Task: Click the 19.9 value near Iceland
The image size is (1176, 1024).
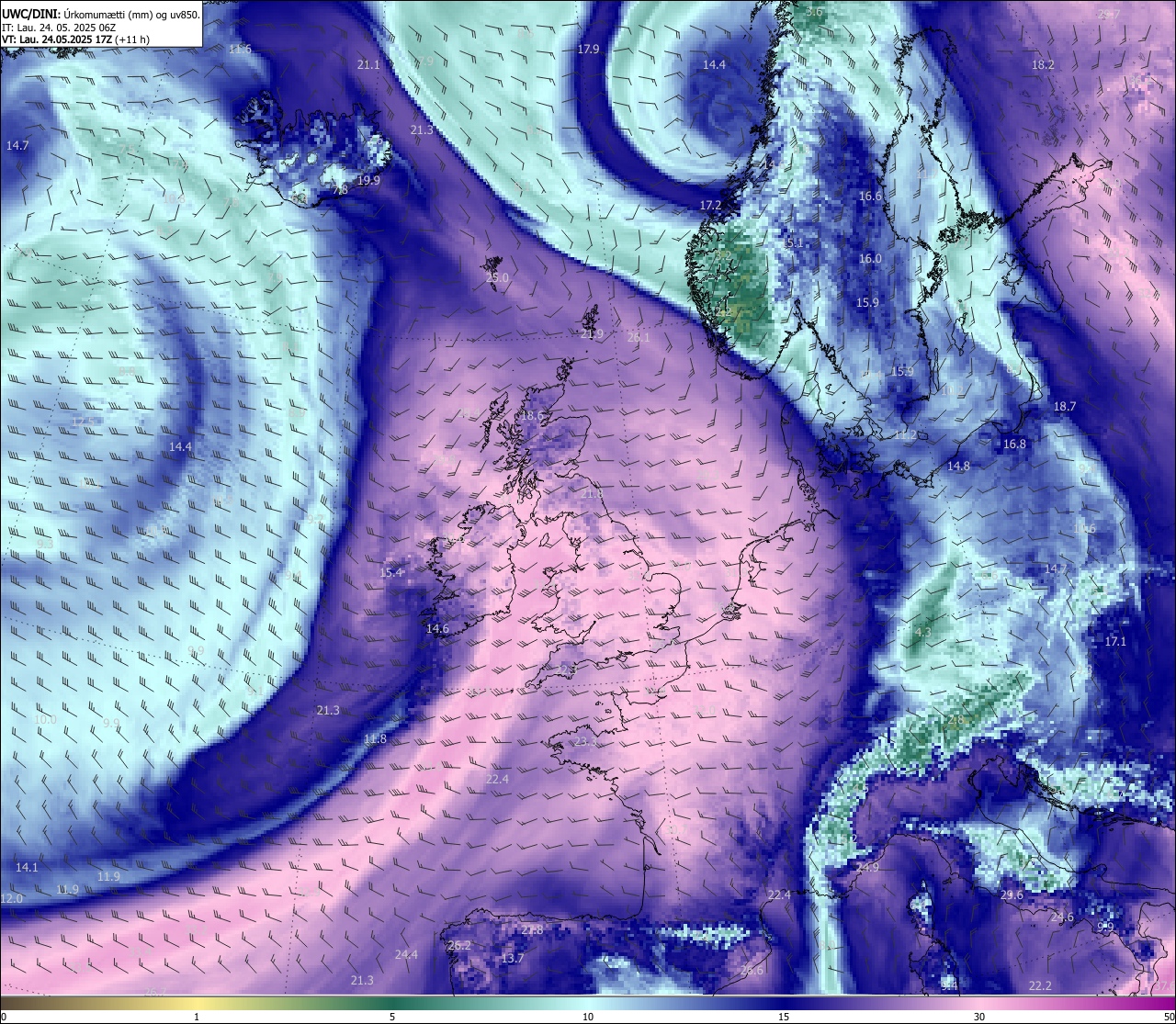Action: [368, 180]
